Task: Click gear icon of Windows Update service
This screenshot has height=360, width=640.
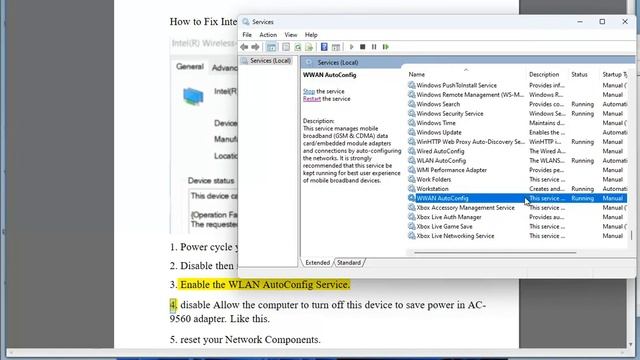Action: coord(411,132)
